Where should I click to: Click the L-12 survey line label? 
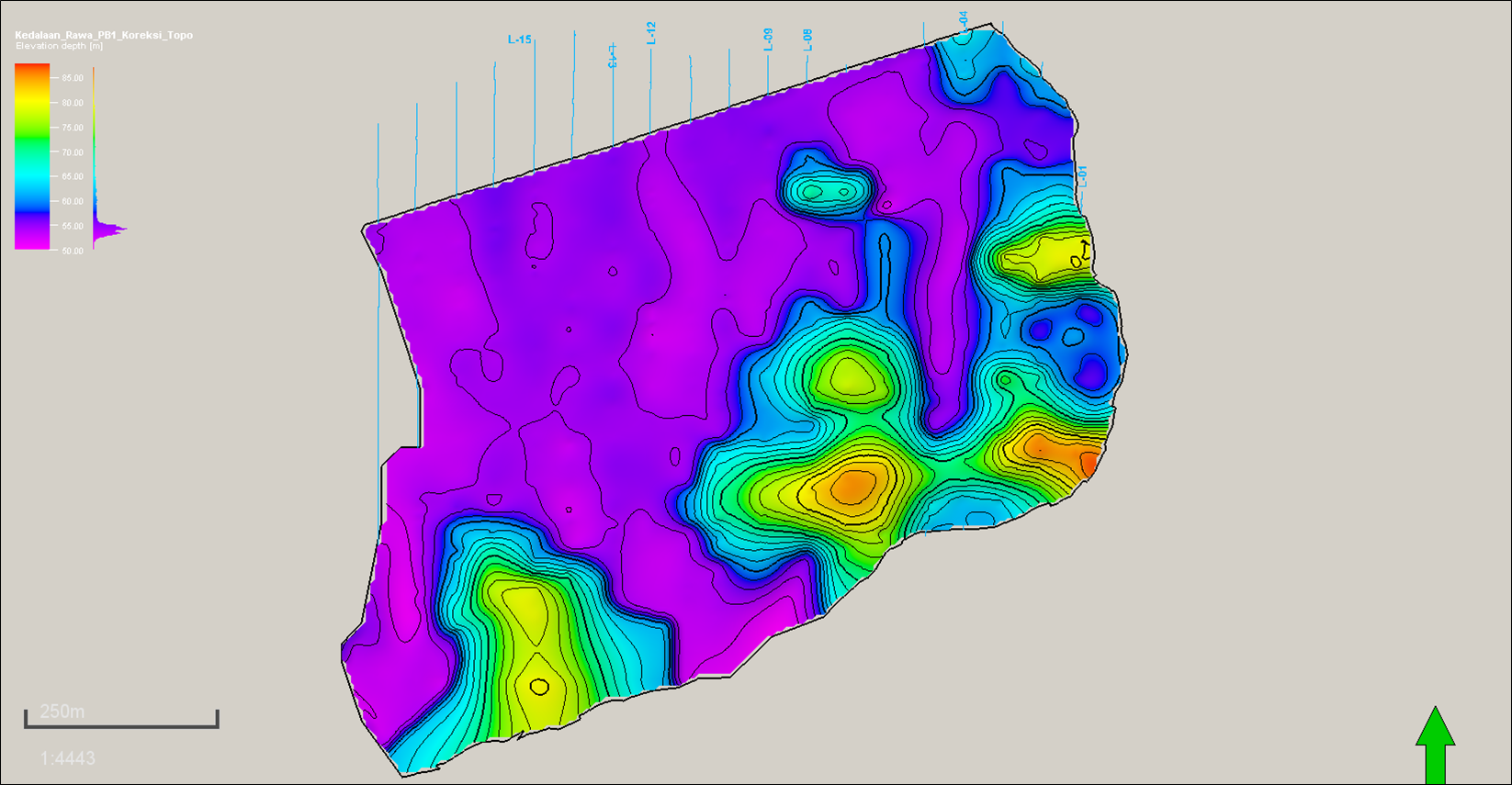(x=651, y=33)
